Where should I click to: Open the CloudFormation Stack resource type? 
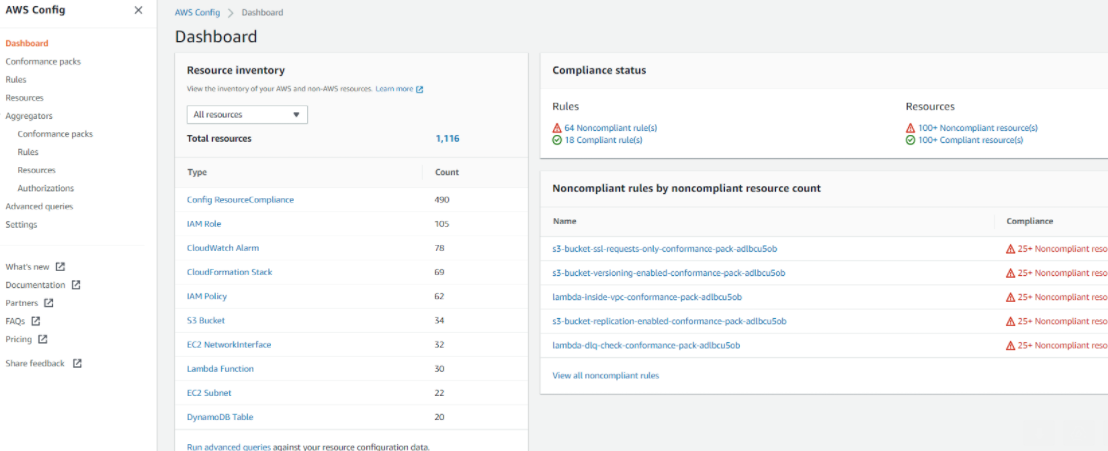(230, 272)
